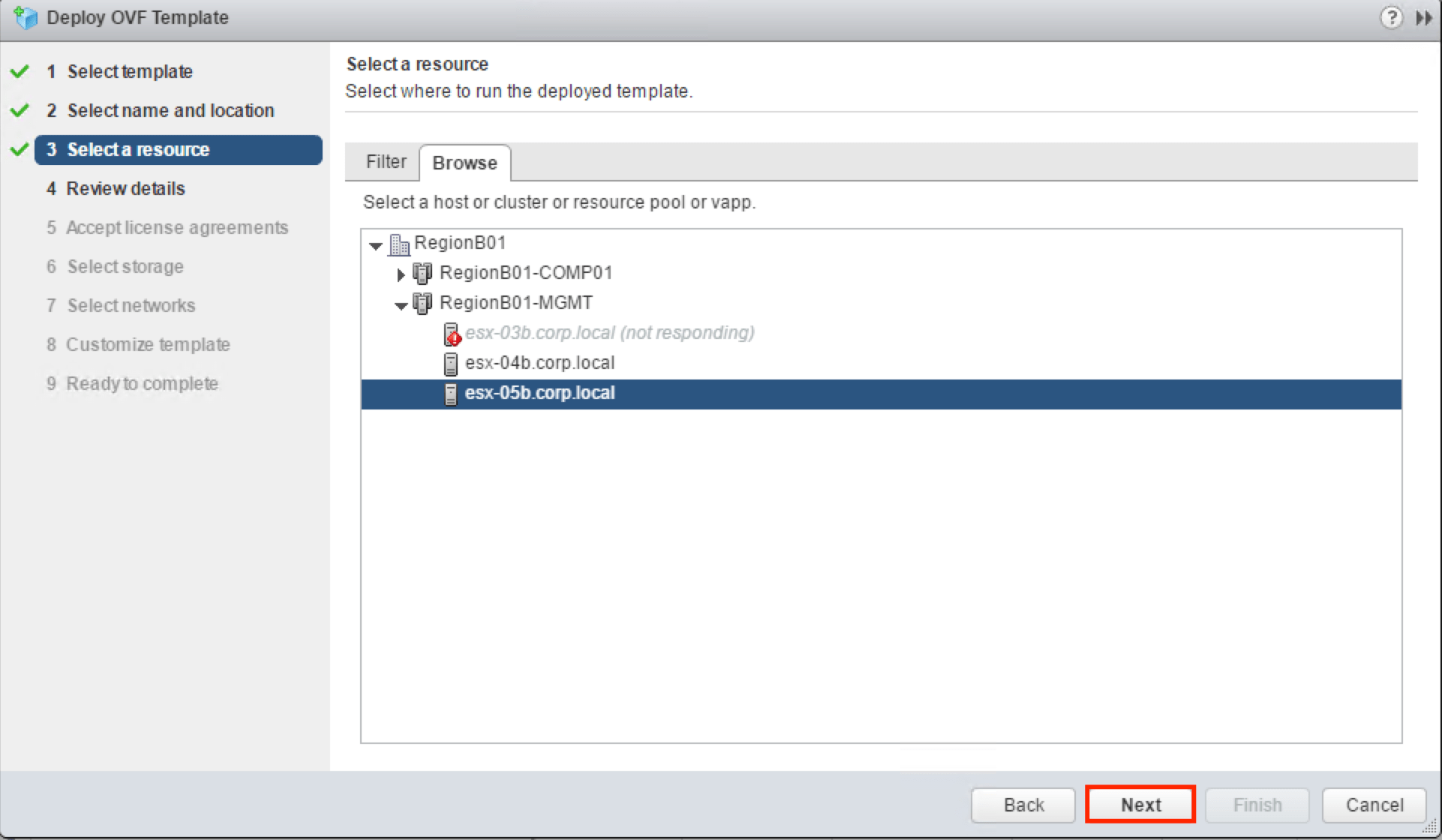
Task: Go to step 1 Select template
Action: [130, 72]
